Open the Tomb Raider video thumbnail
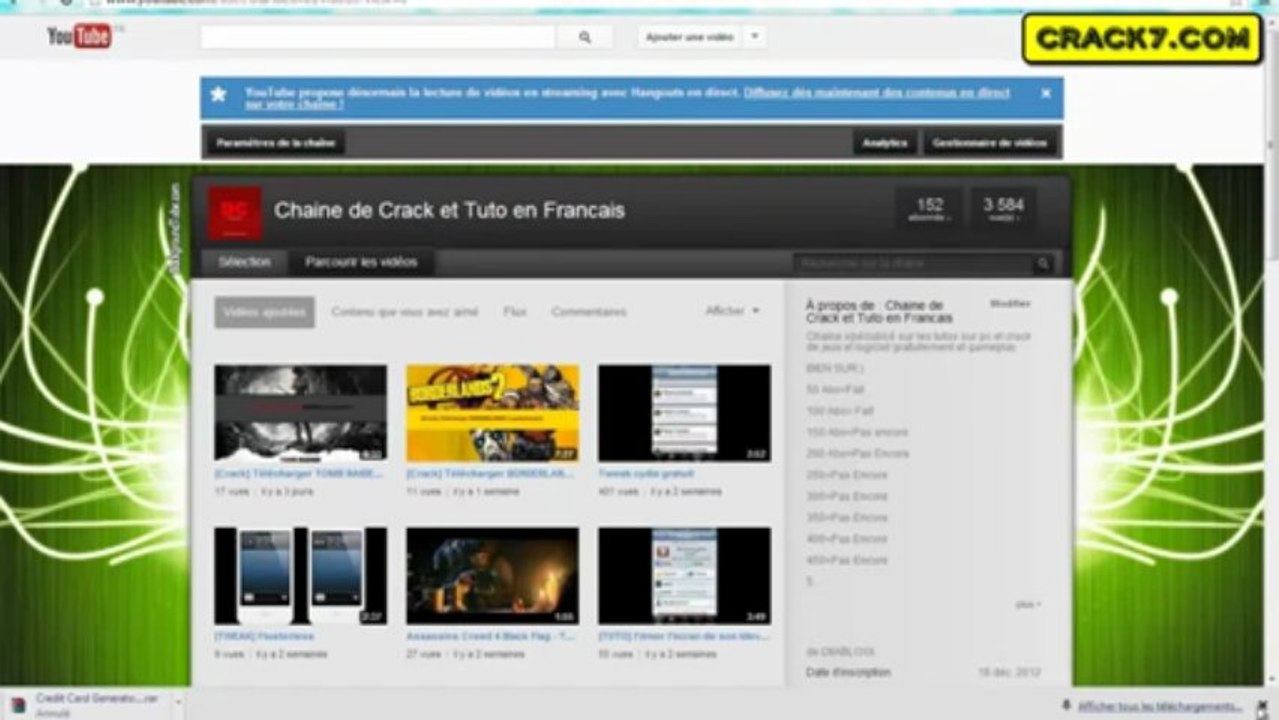This screenshot has height=720, width=1279. (x=300, y=413)
